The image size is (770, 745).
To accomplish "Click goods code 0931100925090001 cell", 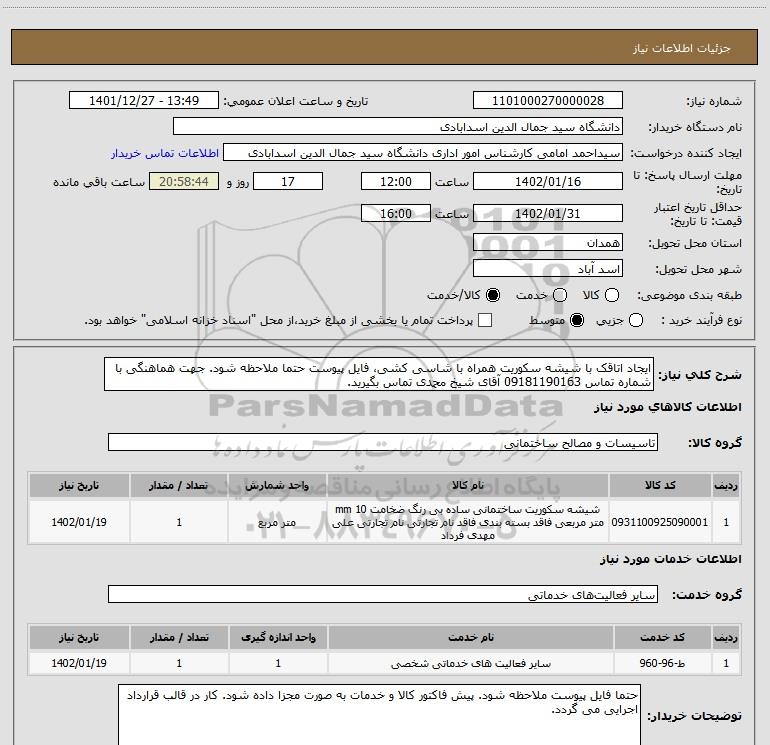I will (660, 522).
